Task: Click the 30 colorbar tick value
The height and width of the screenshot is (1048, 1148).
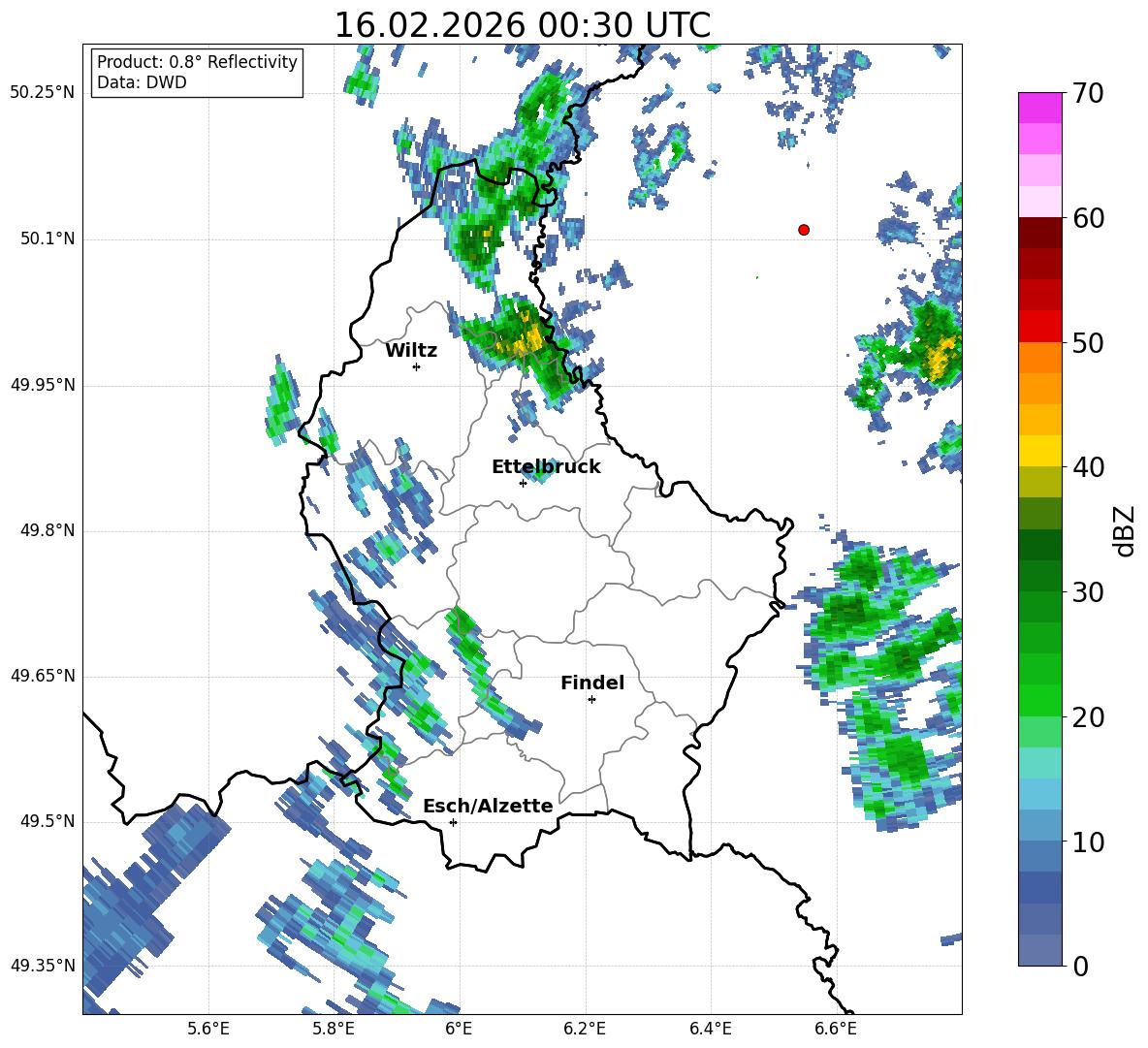Action: (x=1087, y=592)
